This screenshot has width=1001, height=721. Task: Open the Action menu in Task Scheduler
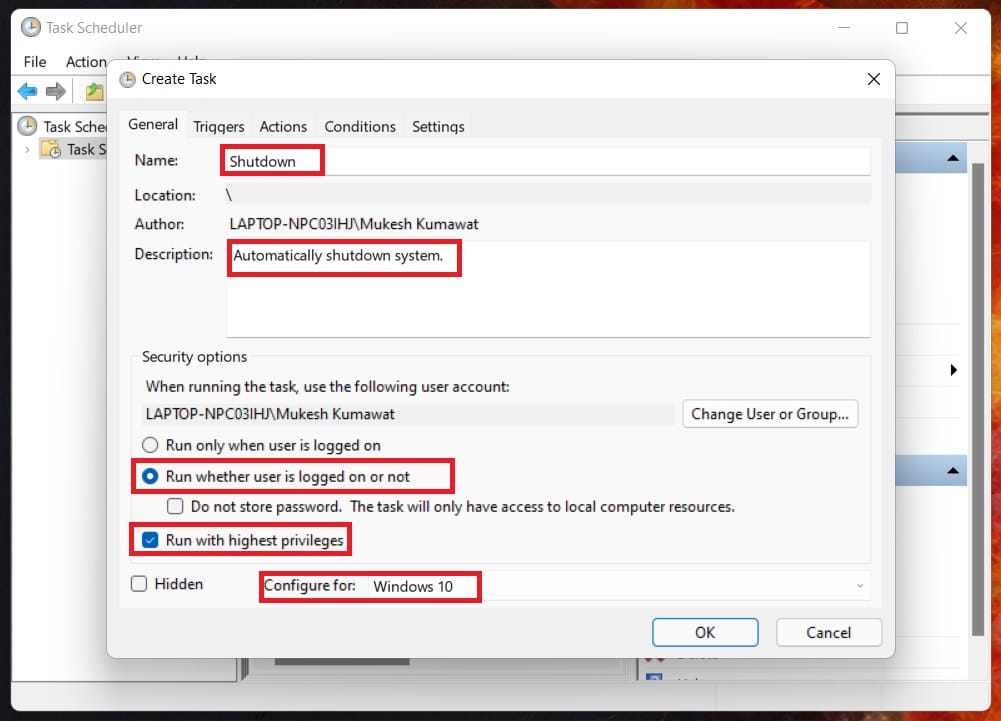pyautogui.click(x=86, y=62)
